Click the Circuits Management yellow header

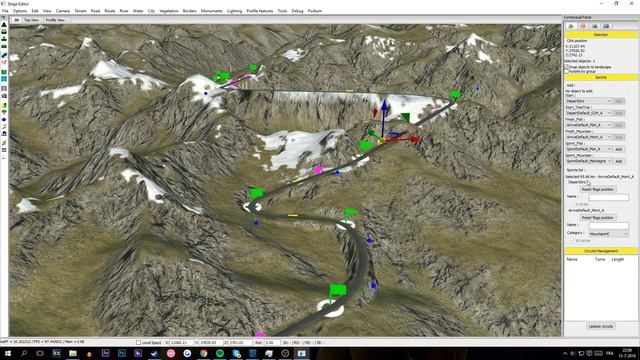pyautogui.click(x=601, y=251)
